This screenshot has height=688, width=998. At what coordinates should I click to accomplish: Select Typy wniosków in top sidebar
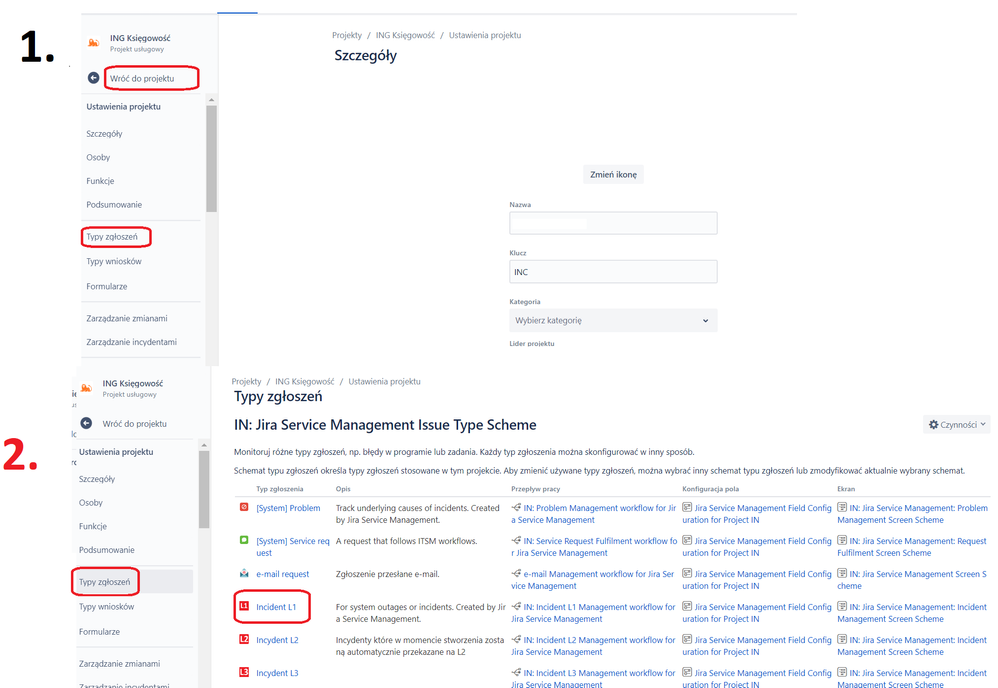[114, 262]
